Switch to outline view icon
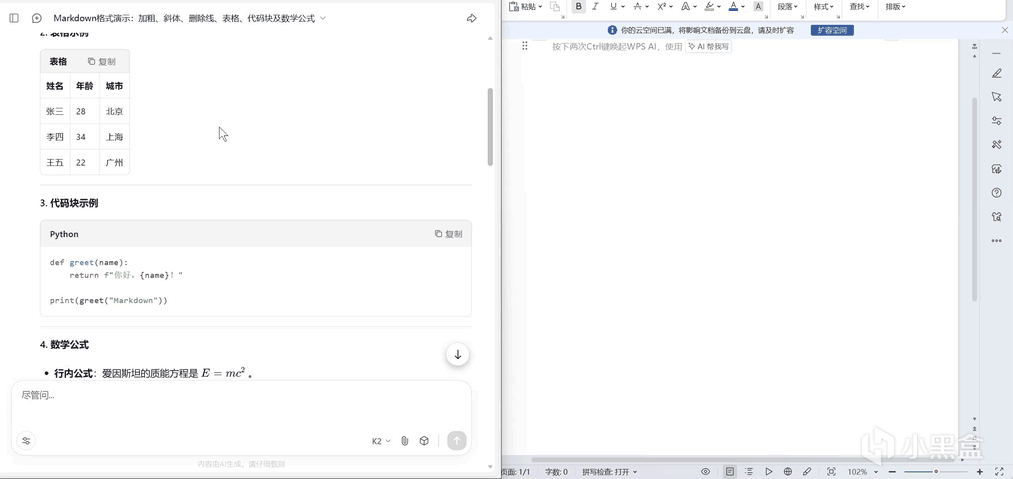The image size is (1013, 479). tap(749, 472)
